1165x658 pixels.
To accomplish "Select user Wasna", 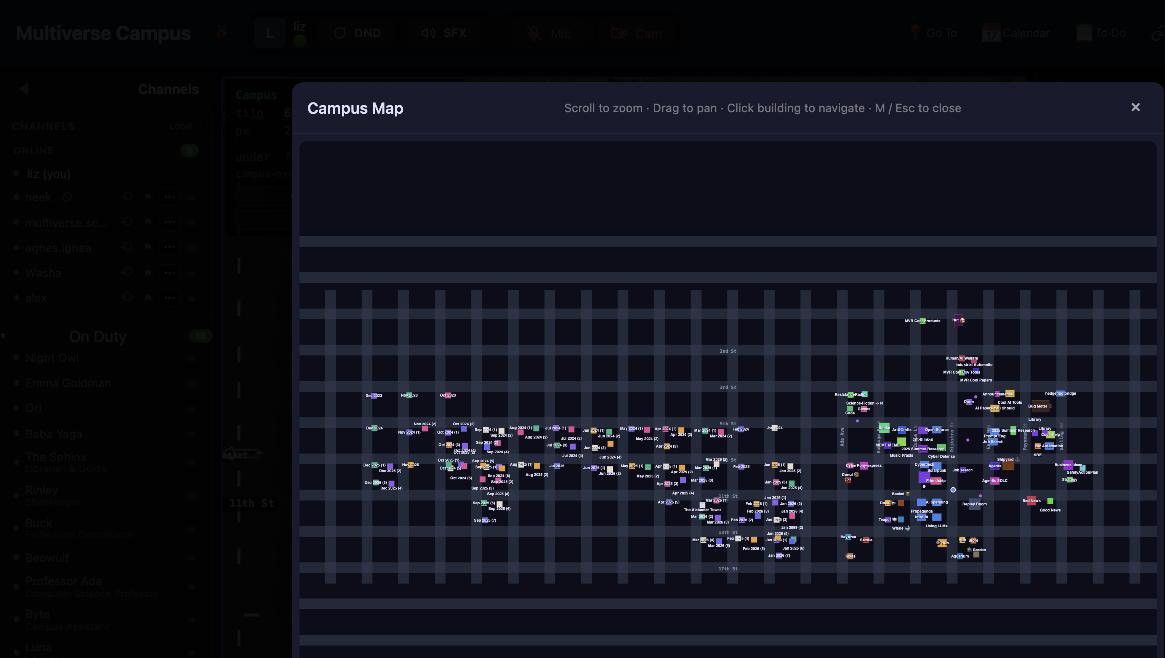I will click(42, 273).
